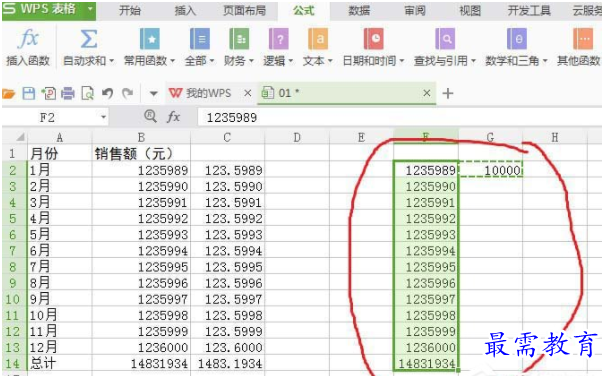Image resolution: width=606 pixels, height=376 pixels.
Task: Click the Print Preview icon
Action: click(x=88, y=94)
